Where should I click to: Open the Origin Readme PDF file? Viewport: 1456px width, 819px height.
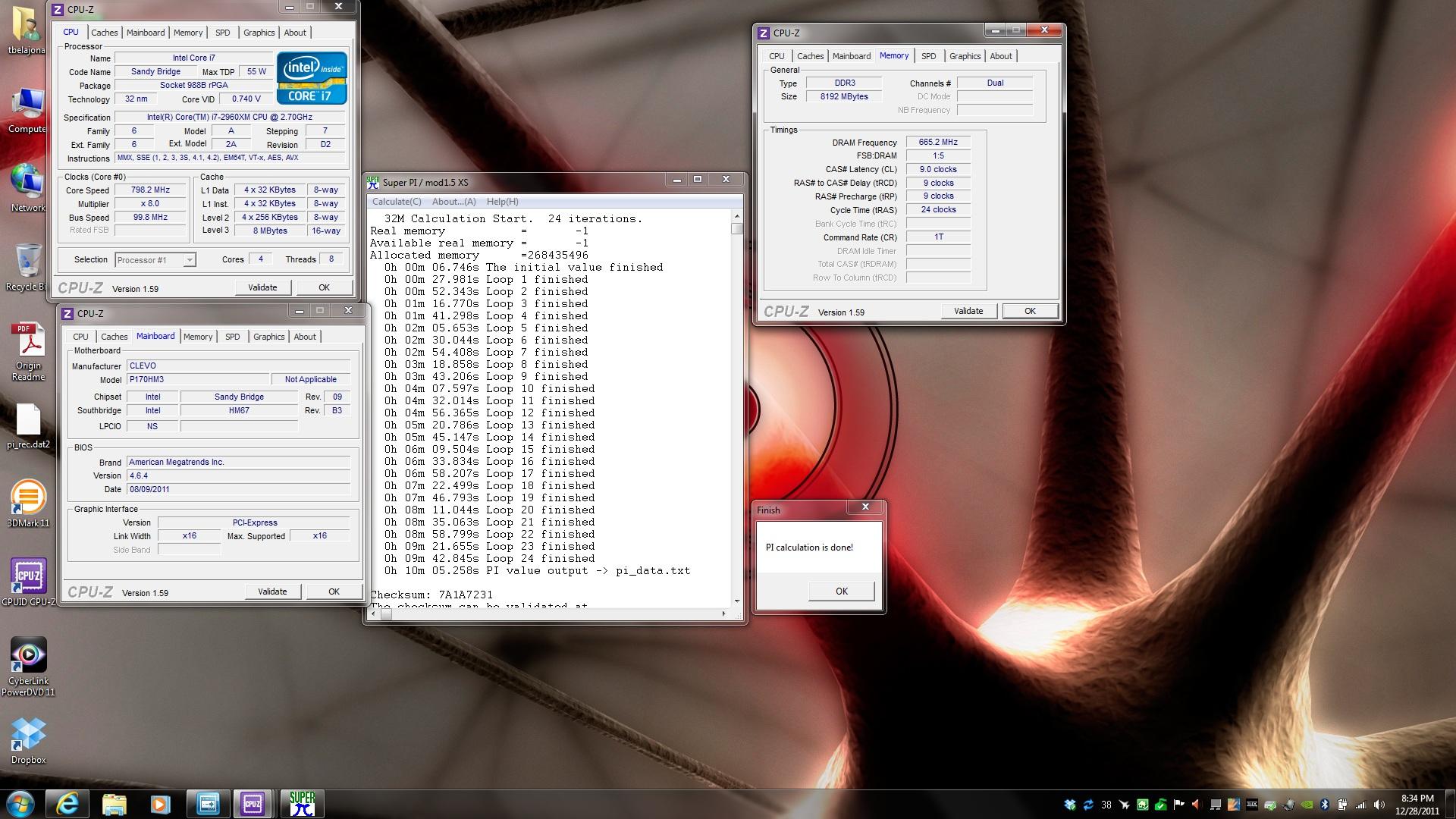coord(28,351)
